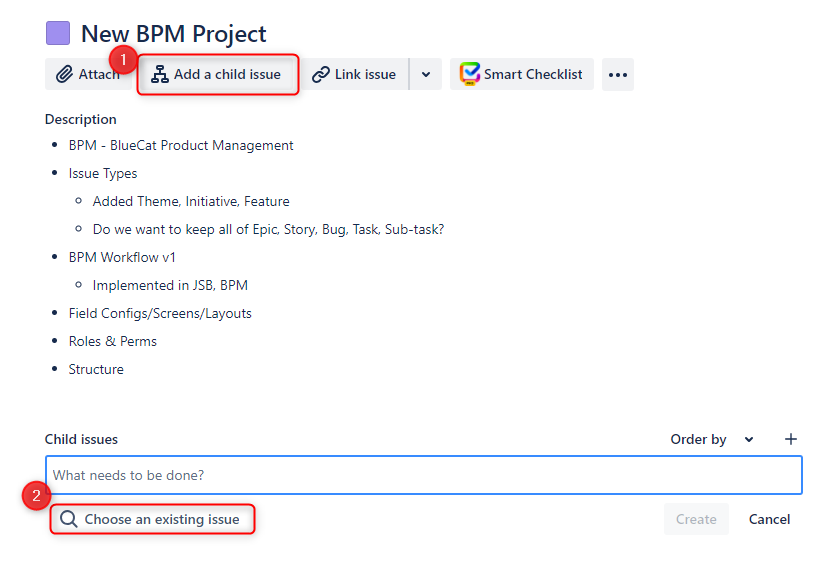The height and width of the screenshot is (561, 820).
Task: Click the 'Issue Types' bullet
Action: pos(103,174)
